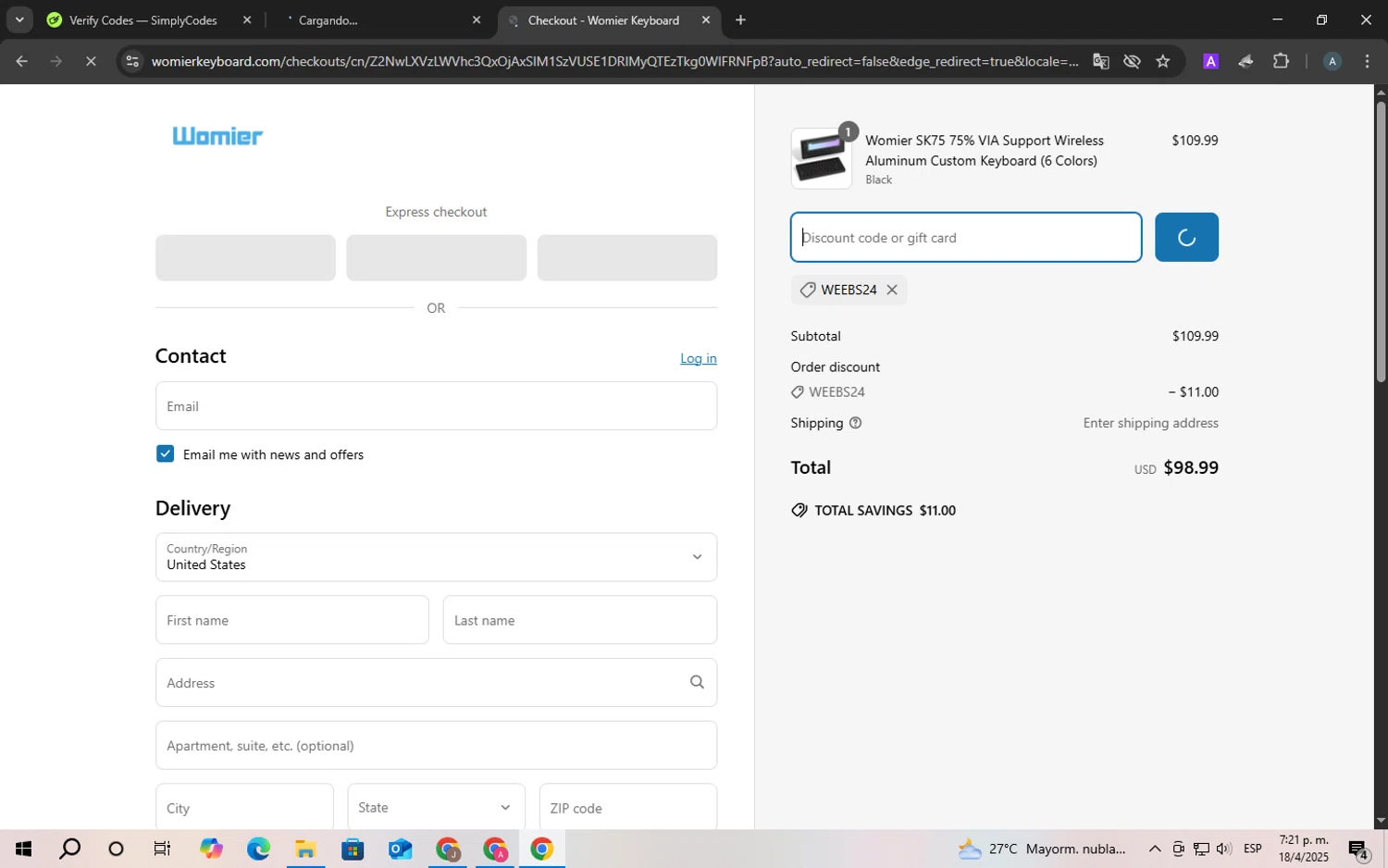Image resolution: width=1388 pixels, height=868 pixels.
Task: Click the TOTAL SAVINGS $11.00 text
Action: [x=885, y=510]
